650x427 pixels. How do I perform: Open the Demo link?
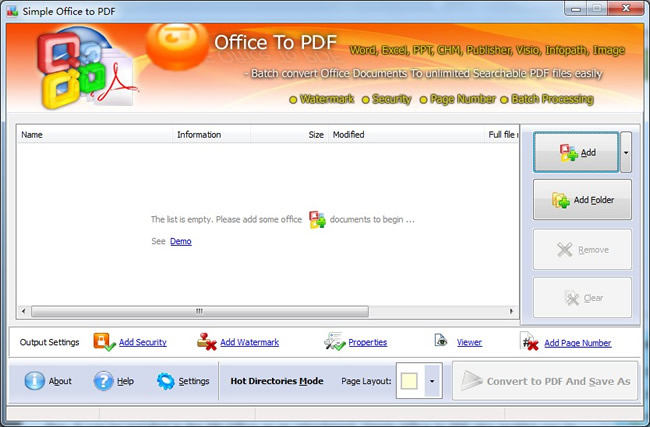[x=181, y=241]
